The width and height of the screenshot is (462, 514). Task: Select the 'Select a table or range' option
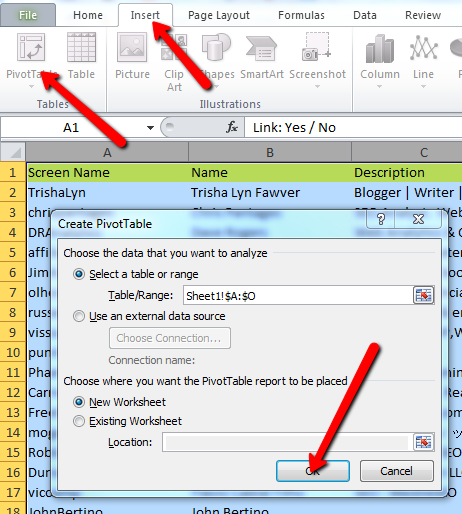79,274
